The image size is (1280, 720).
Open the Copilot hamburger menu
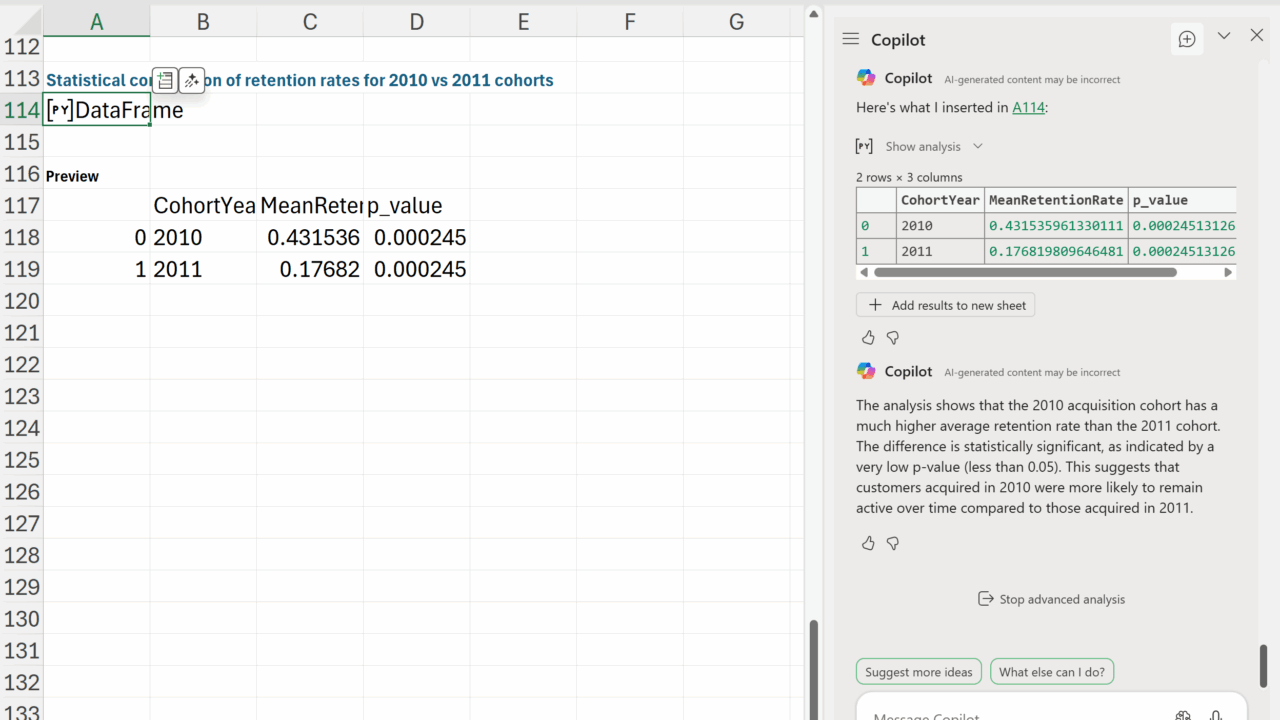[x=851, y=39]
